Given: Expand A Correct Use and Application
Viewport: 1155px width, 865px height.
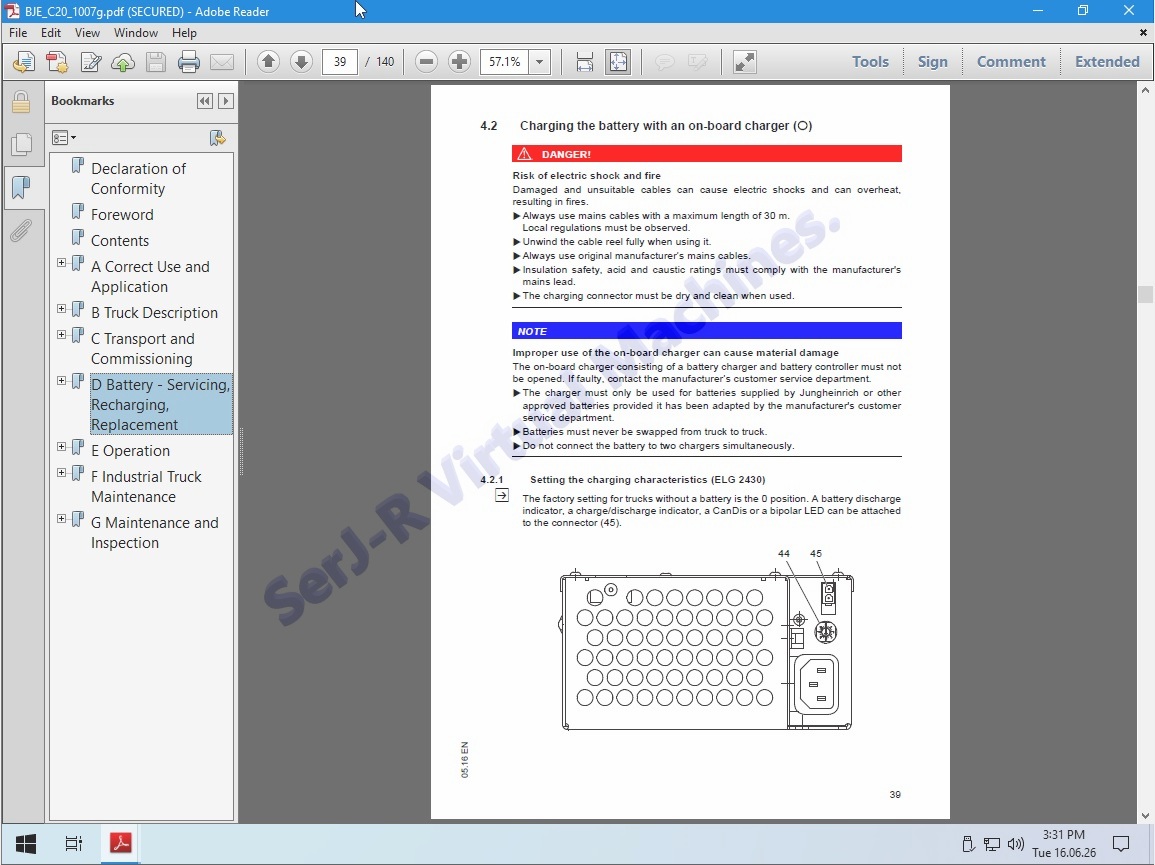Looking at the screenshot, I should (61, 262).
